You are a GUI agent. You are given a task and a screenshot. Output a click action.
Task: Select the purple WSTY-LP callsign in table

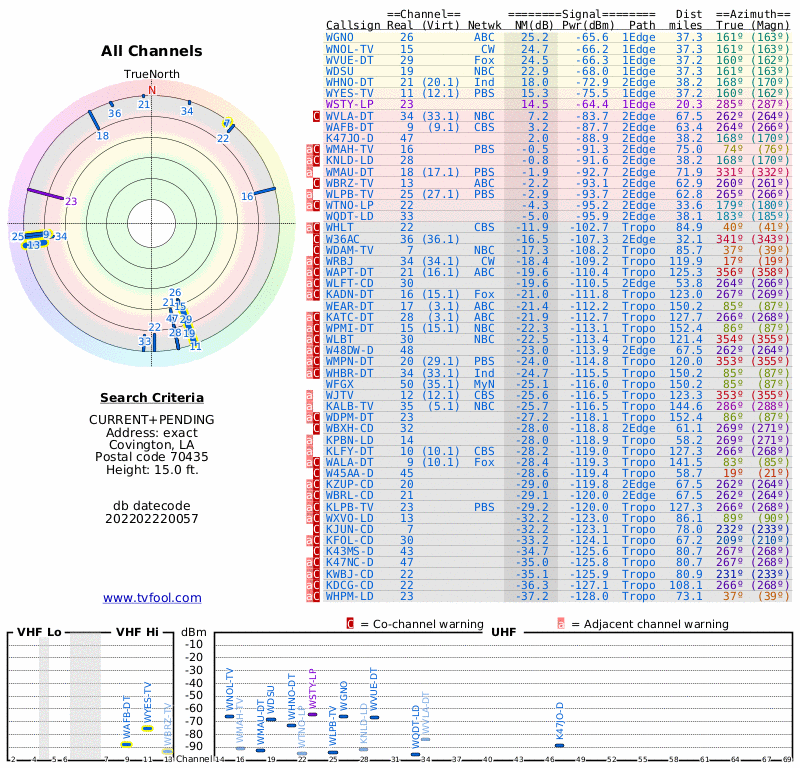click(349, 104)
